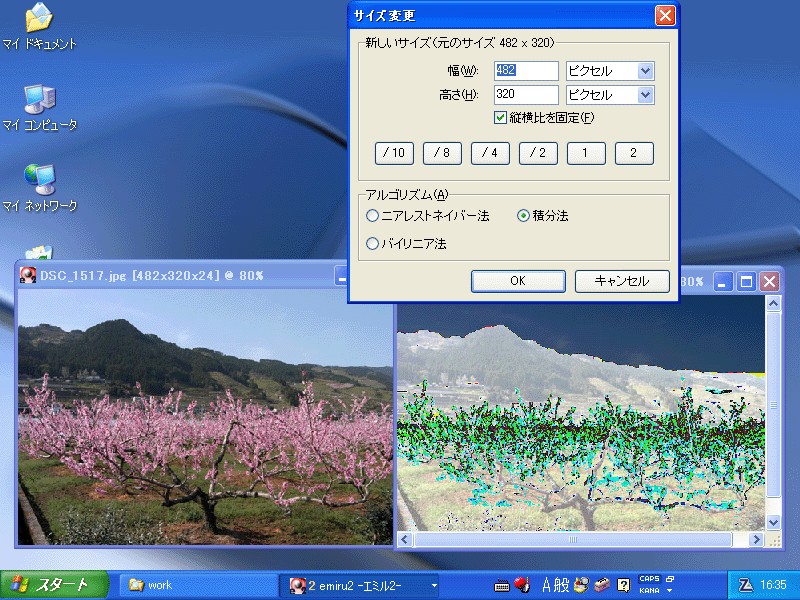Open the Start menu button
The width and height of the screenshot is (800, 600).
pos(54,585)
